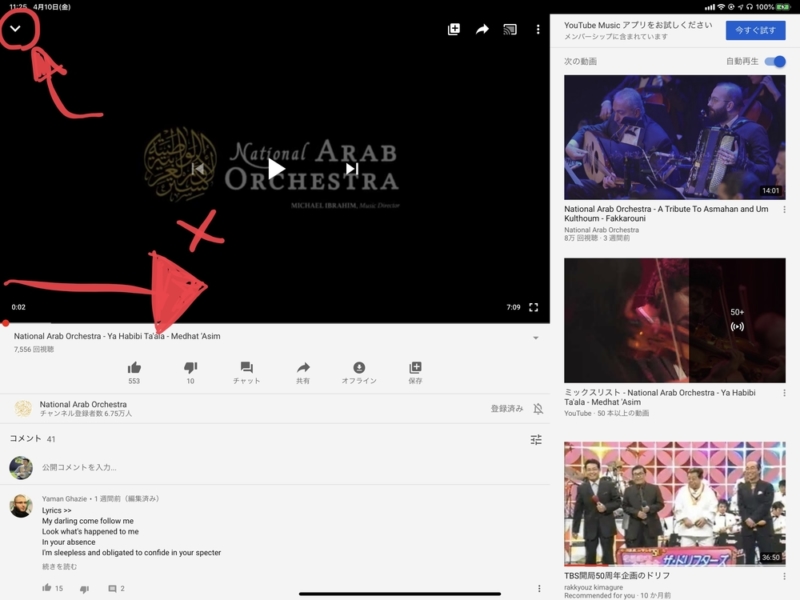Click the ミックスリスト - National Arab Orchestra title
Screen dimensions: 800x600
click(660, 397)
